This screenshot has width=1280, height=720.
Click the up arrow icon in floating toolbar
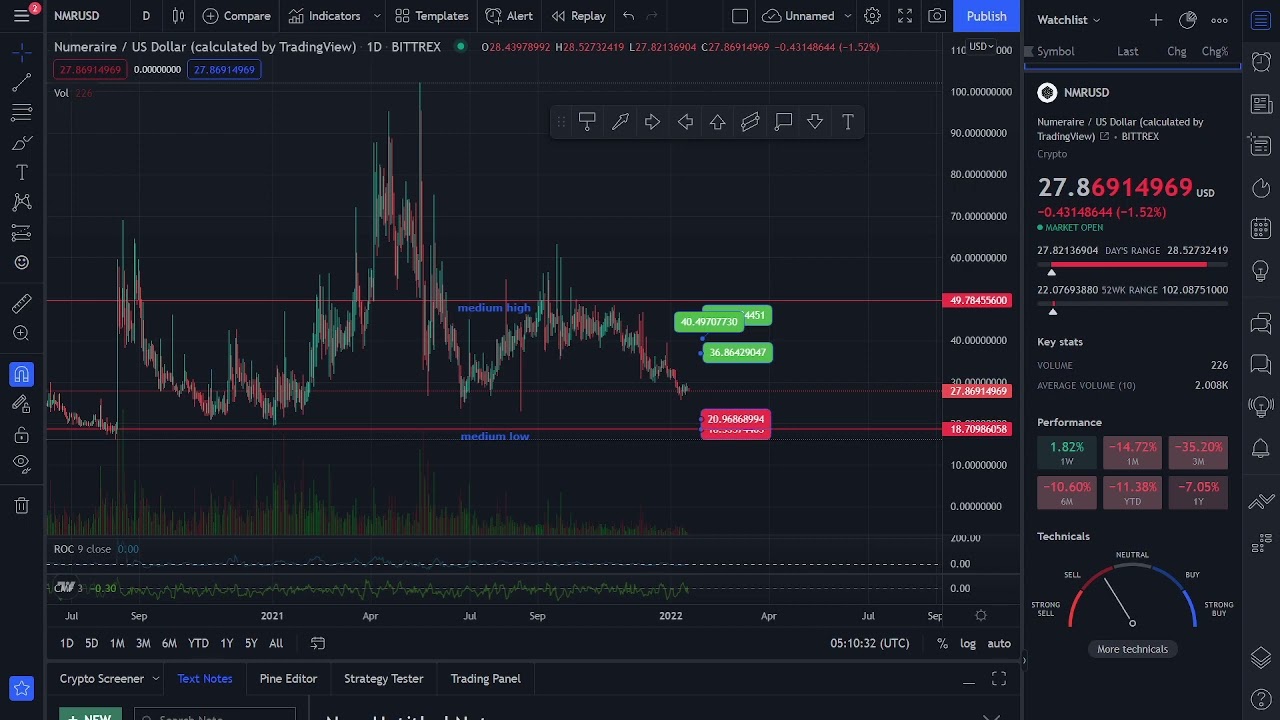click(x=718, y=122)
